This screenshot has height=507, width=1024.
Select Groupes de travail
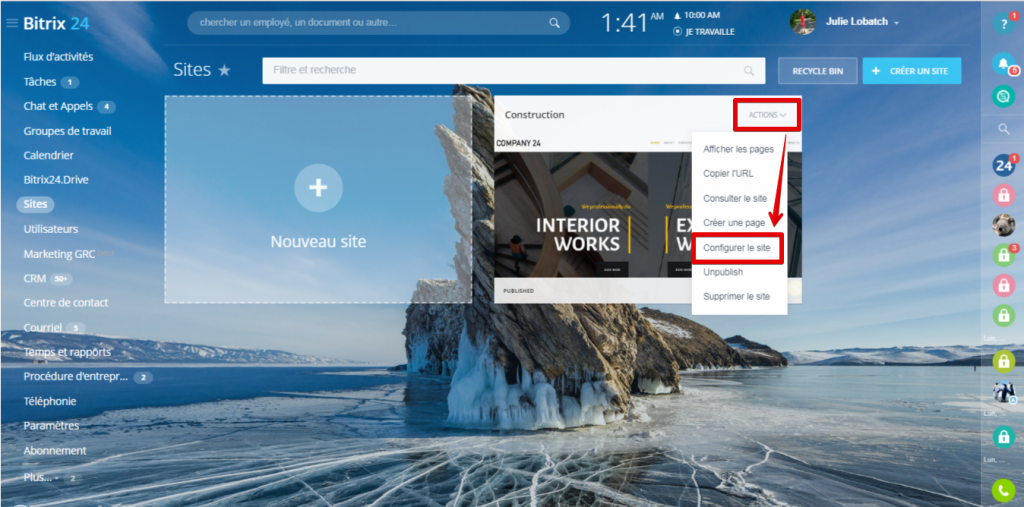(x=67, y=131)
